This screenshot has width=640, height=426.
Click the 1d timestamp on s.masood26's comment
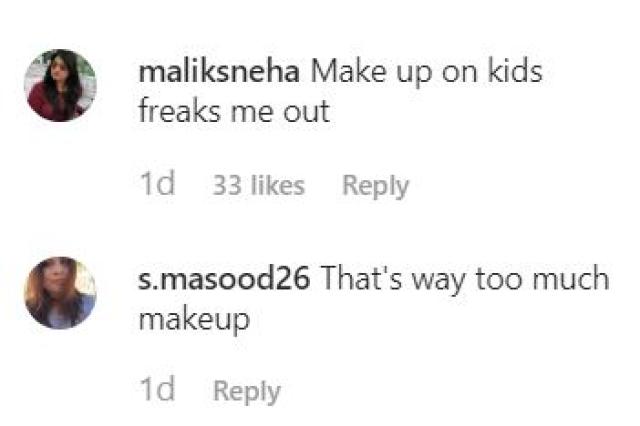pos(158,391)
